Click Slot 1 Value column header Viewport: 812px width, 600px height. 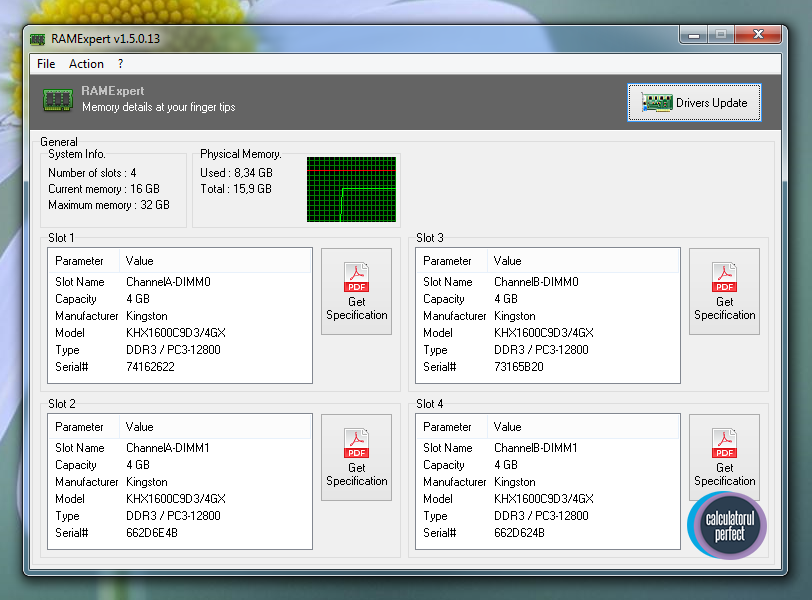click(215, 261)
